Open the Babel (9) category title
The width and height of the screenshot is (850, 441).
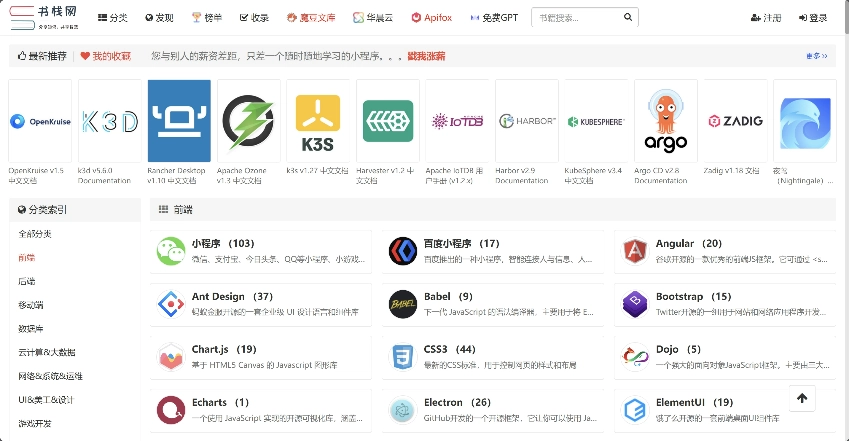(x=448, y=297)
